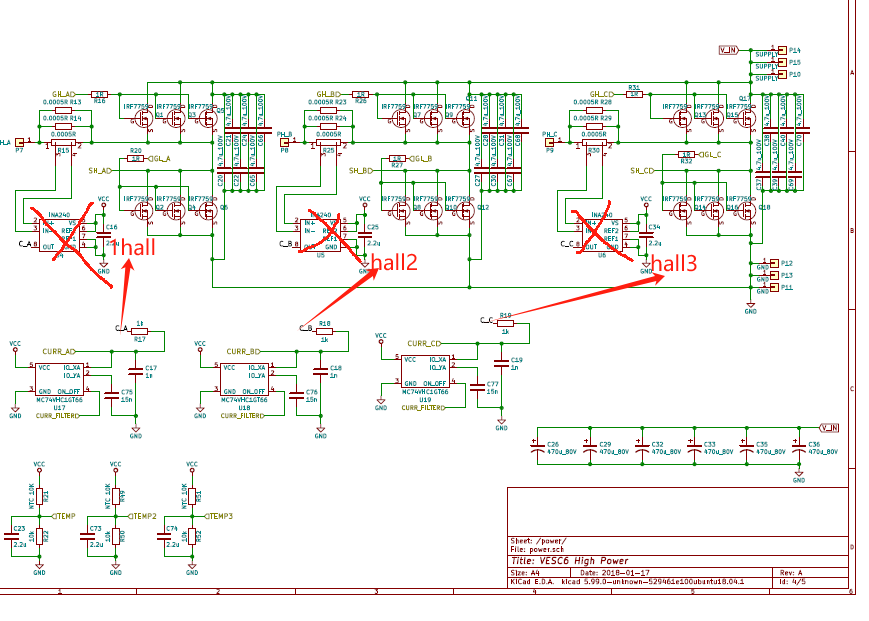Image resolution: width=869 pixels, height=621 pixels.
Task: Select the PH_A connector P7
Action: [20, 144]
